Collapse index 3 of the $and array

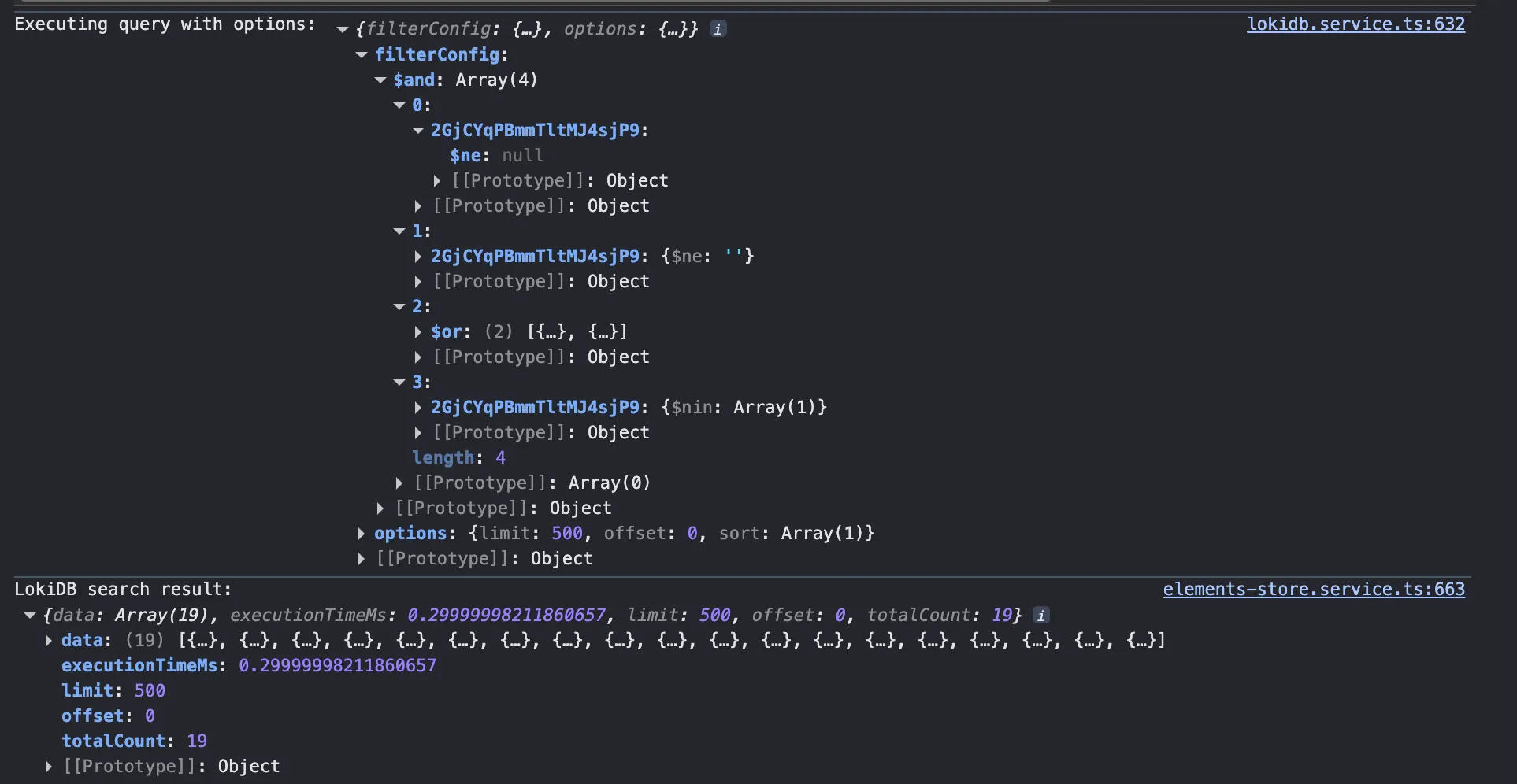(x=399, y=383)
